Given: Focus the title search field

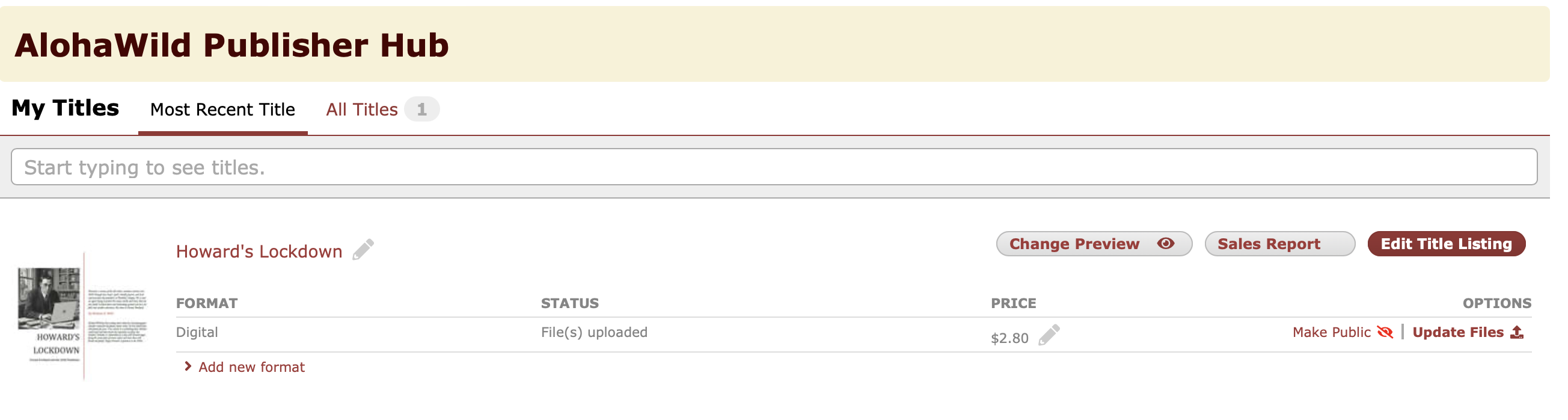Looking at the screenshot, I should [773, 167].
